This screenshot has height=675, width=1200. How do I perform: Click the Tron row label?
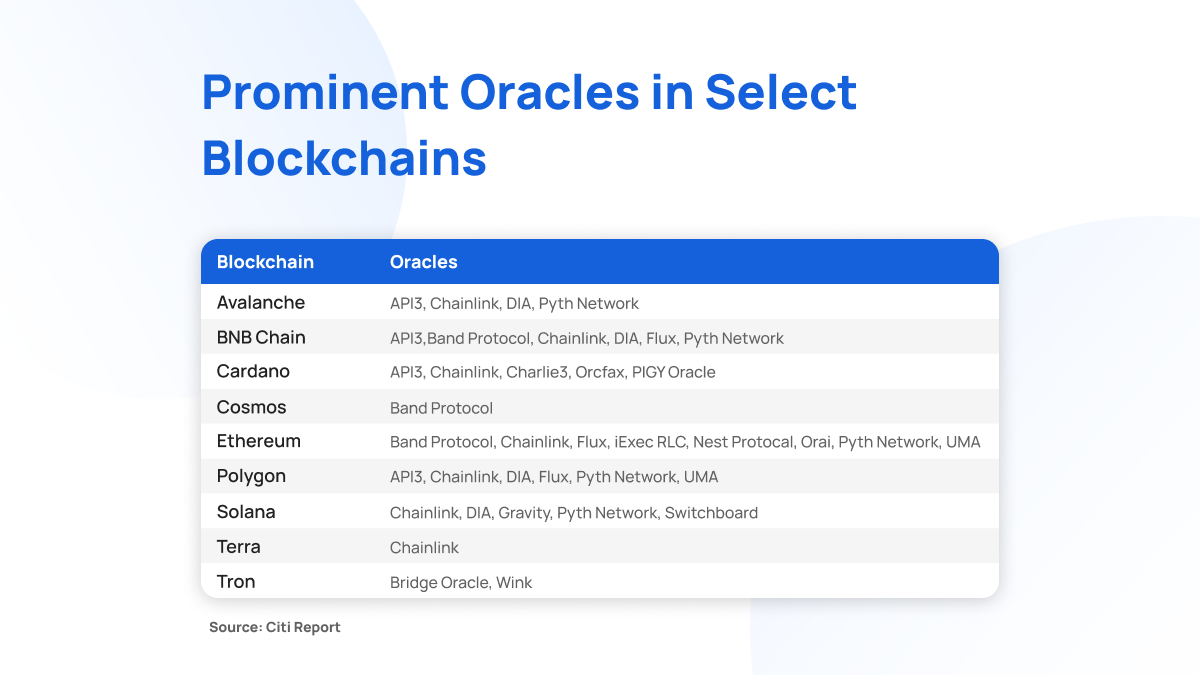236,582
